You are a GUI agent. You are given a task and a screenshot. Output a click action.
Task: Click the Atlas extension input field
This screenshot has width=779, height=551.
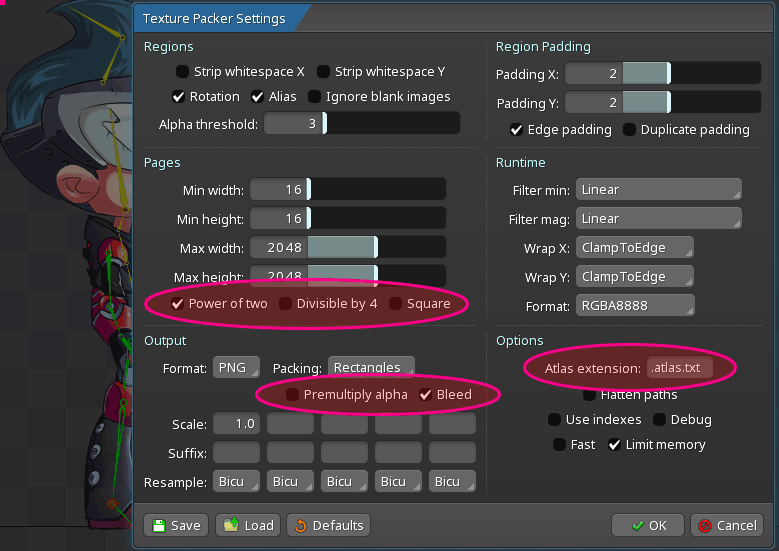(x=680, y=368)
